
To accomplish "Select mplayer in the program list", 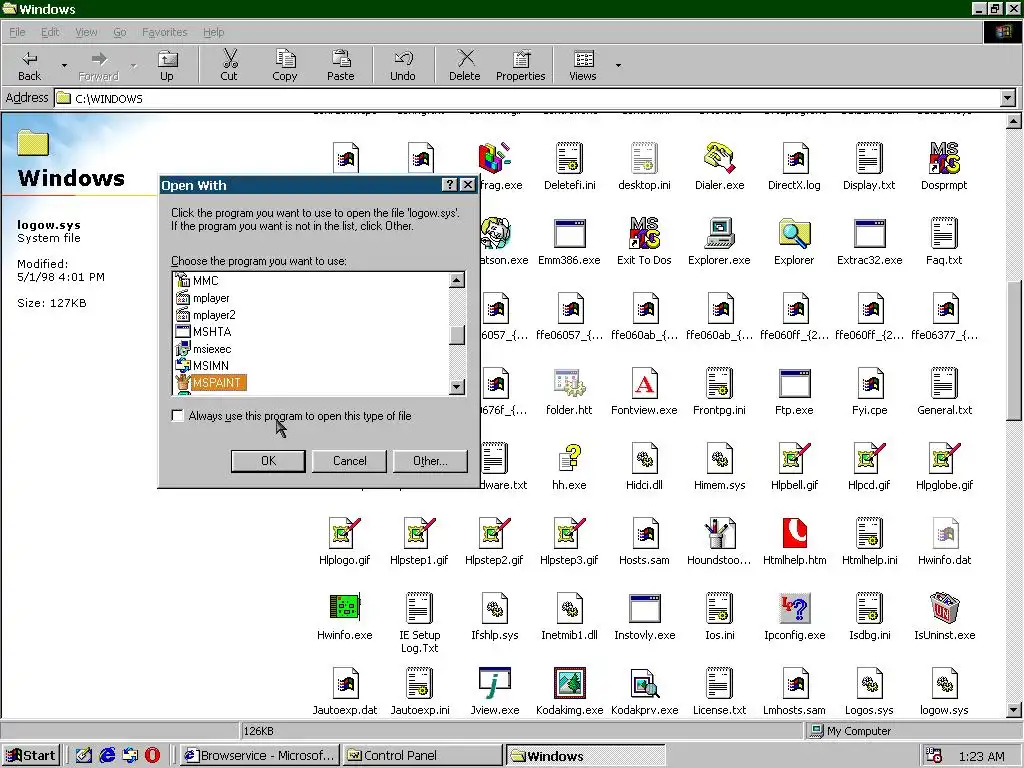I will tap(211, 298).
